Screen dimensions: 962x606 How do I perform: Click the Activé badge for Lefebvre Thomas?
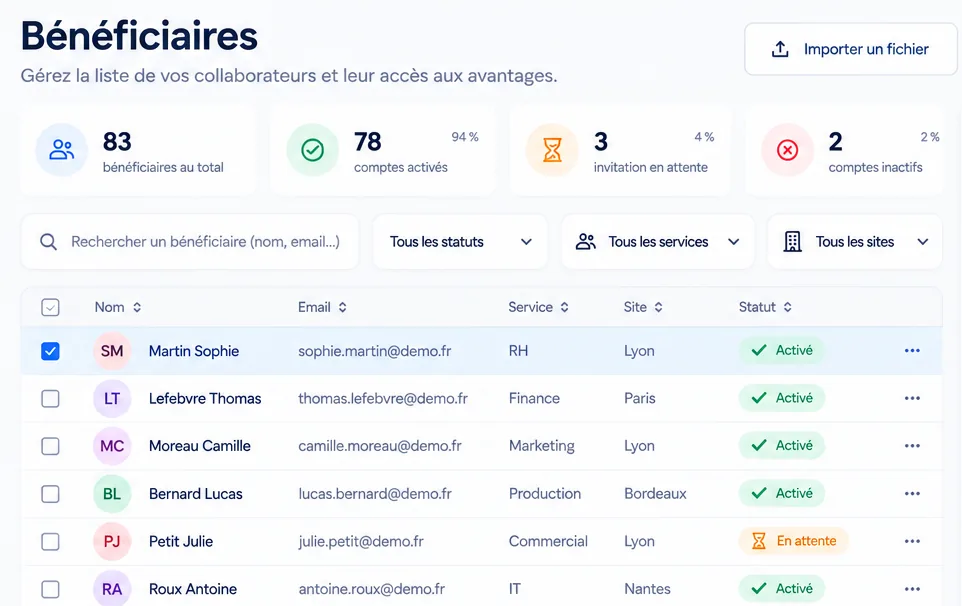[x=782, y=398]
